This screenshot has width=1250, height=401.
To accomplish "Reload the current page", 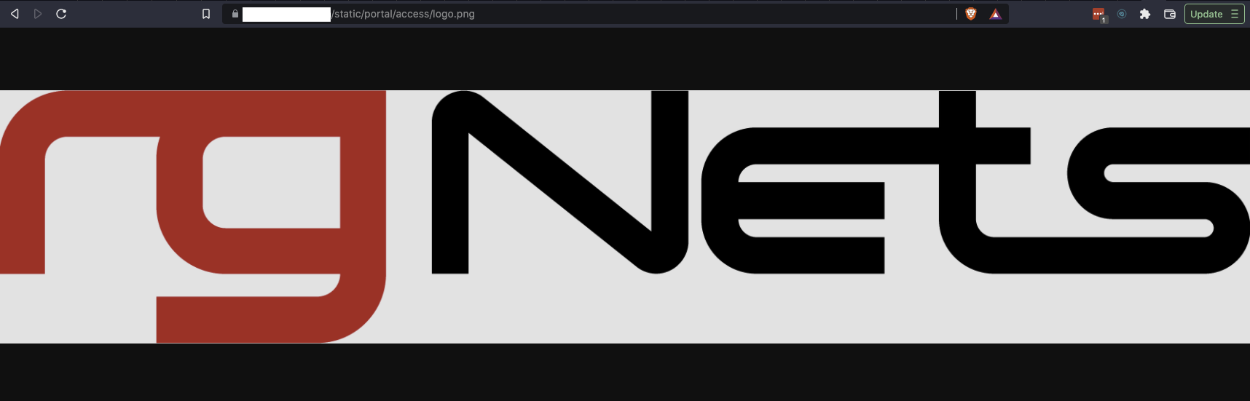I will [61, 14].
